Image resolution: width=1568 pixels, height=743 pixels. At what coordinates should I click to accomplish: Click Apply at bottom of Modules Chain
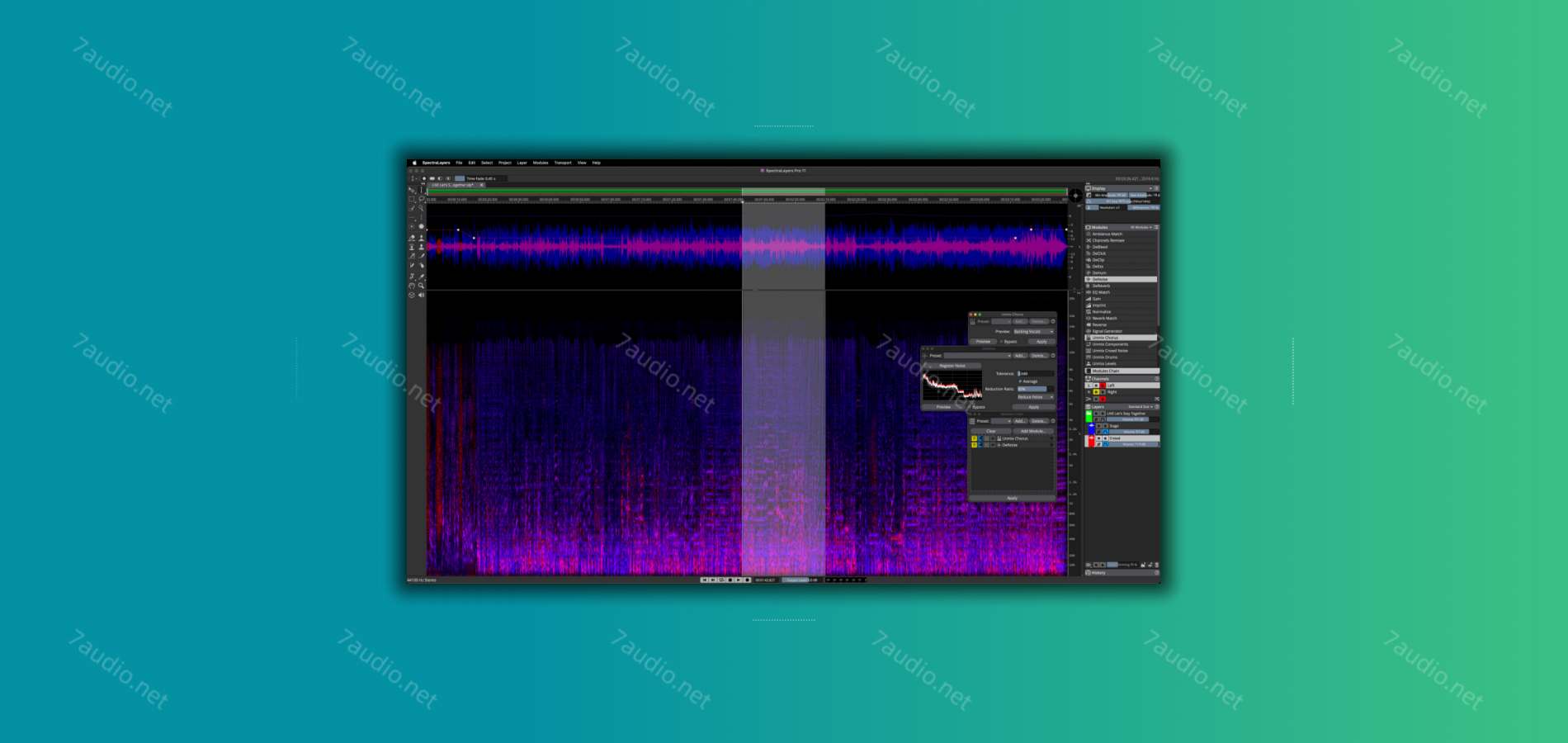tap(1013, 498)
